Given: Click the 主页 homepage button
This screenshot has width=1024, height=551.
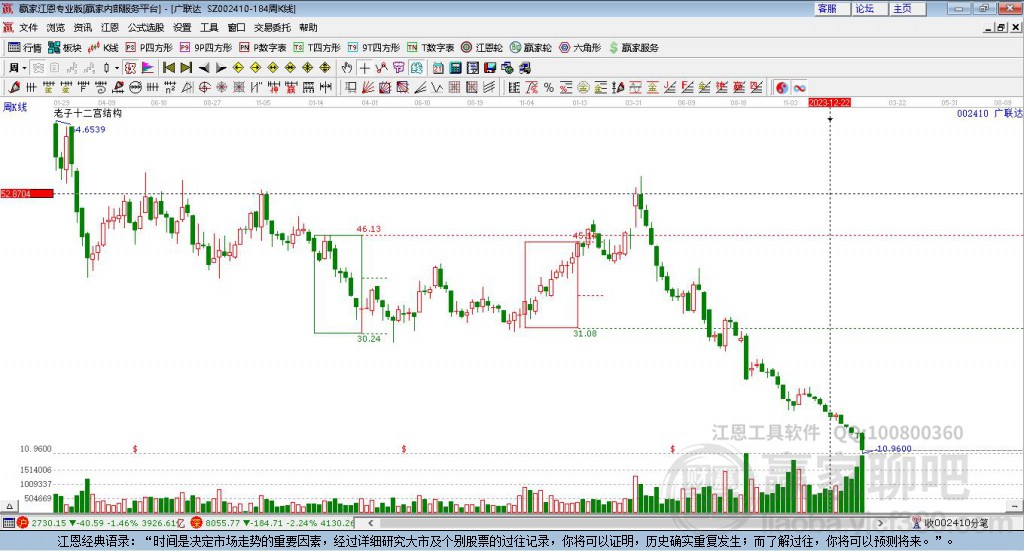Looking at the screenshot, I should [x=908, y=8].
